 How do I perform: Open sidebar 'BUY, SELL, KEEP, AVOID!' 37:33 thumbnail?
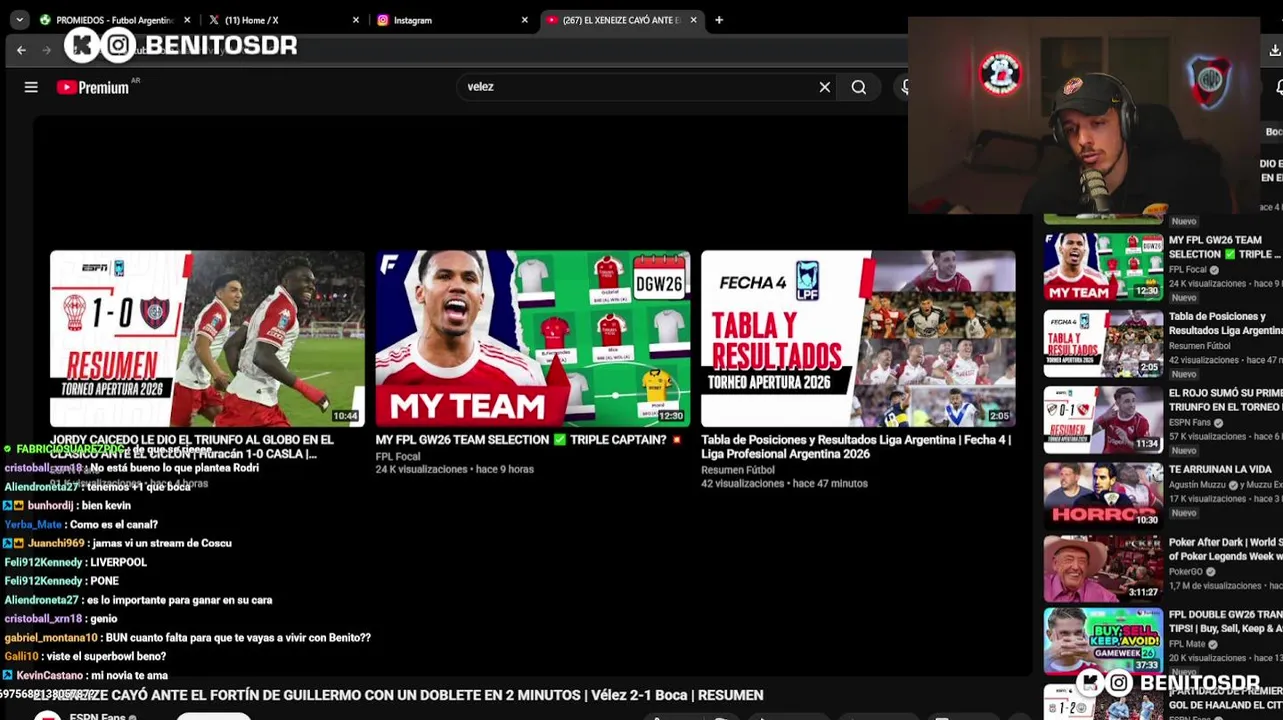[1104, 642]
